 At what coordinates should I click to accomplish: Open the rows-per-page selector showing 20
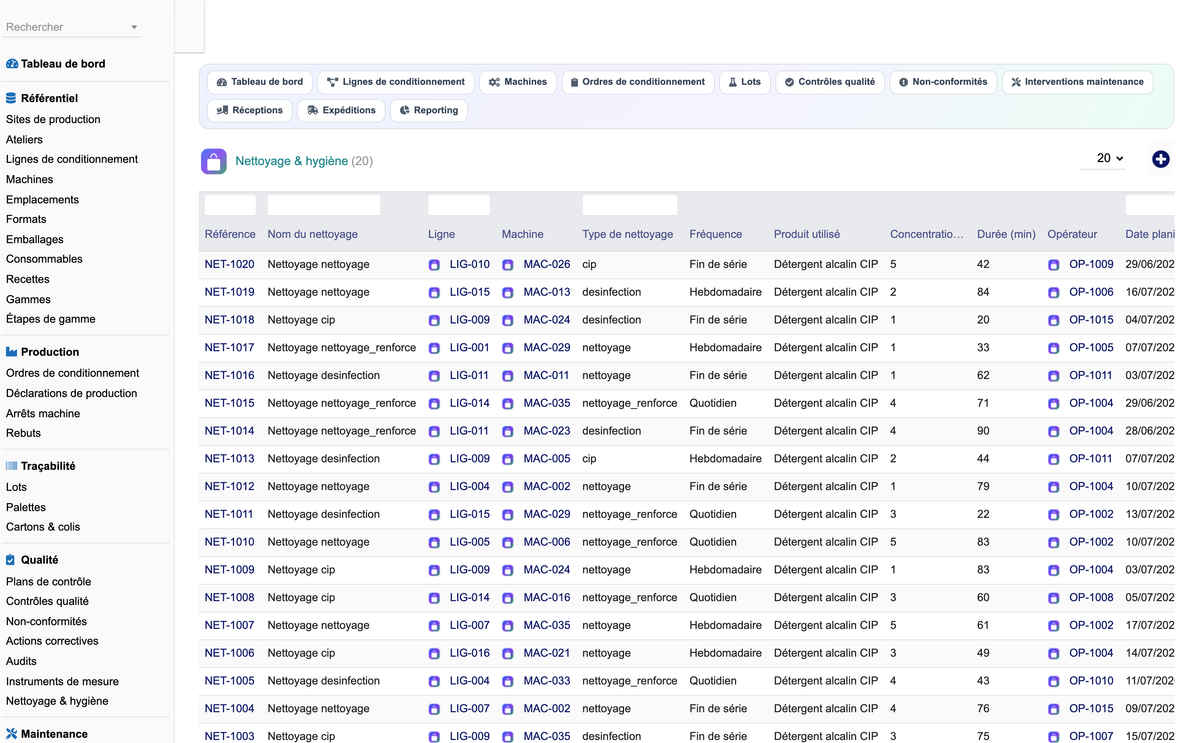point(1103,158)
